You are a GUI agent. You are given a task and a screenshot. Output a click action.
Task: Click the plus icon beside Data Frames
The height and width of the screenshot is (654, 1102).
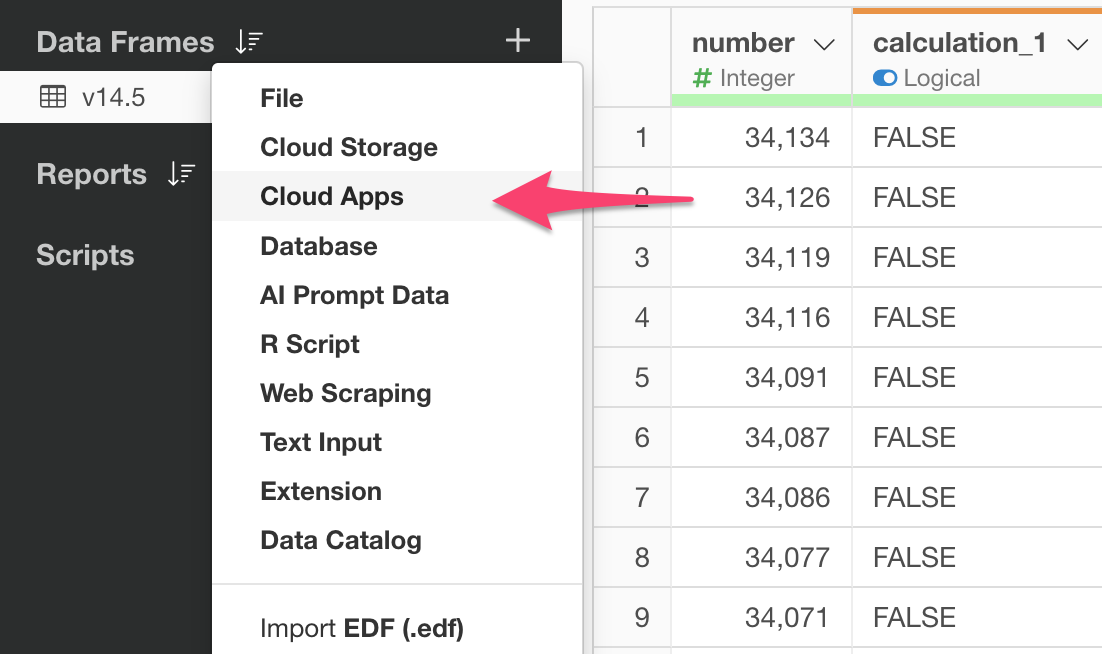click(x=517, y=41)
